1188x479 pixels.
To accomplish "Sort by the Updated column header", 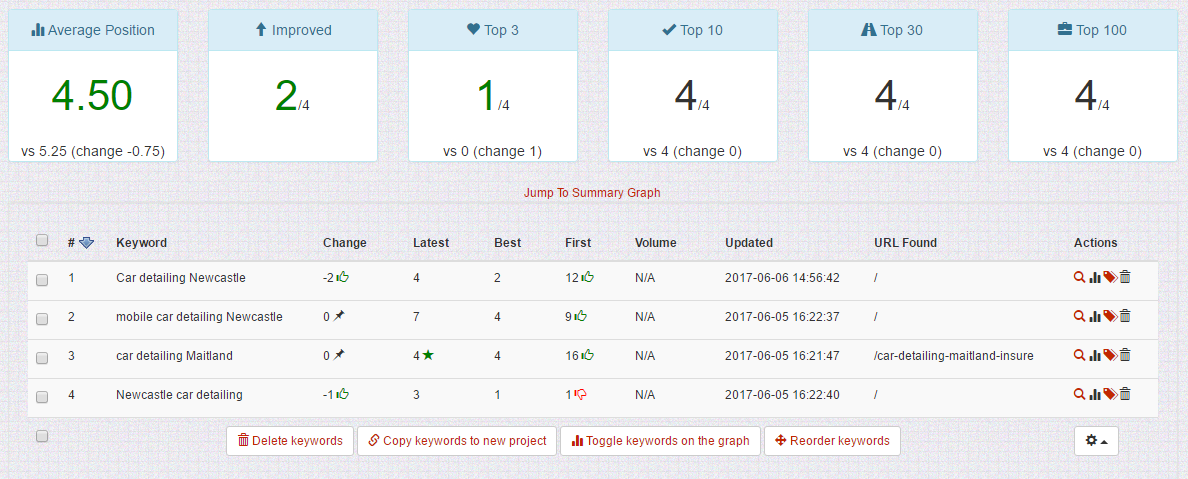I will pyautogui.click(x=749, y=243).
